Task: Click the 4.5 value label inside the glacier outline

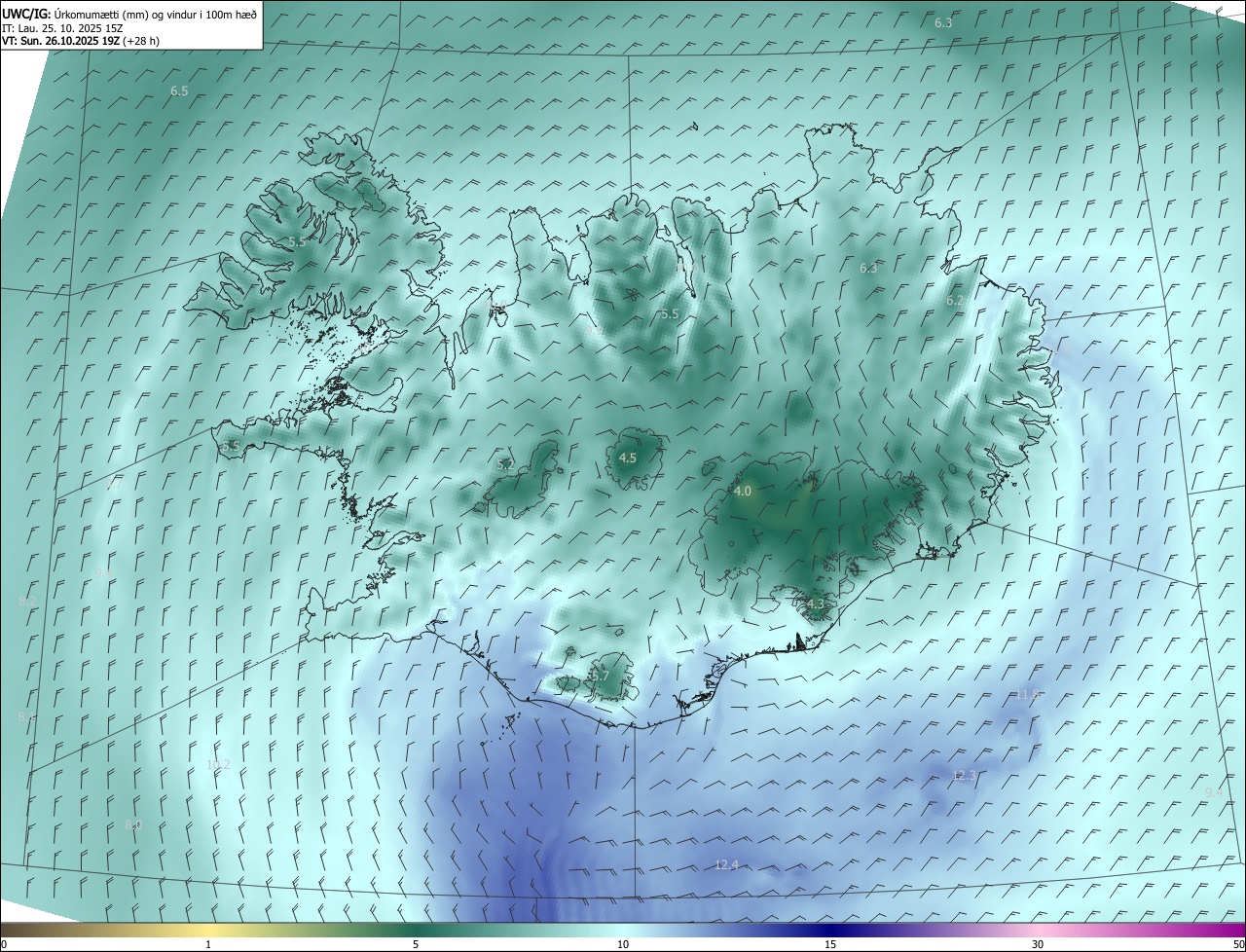Action: 628,458
